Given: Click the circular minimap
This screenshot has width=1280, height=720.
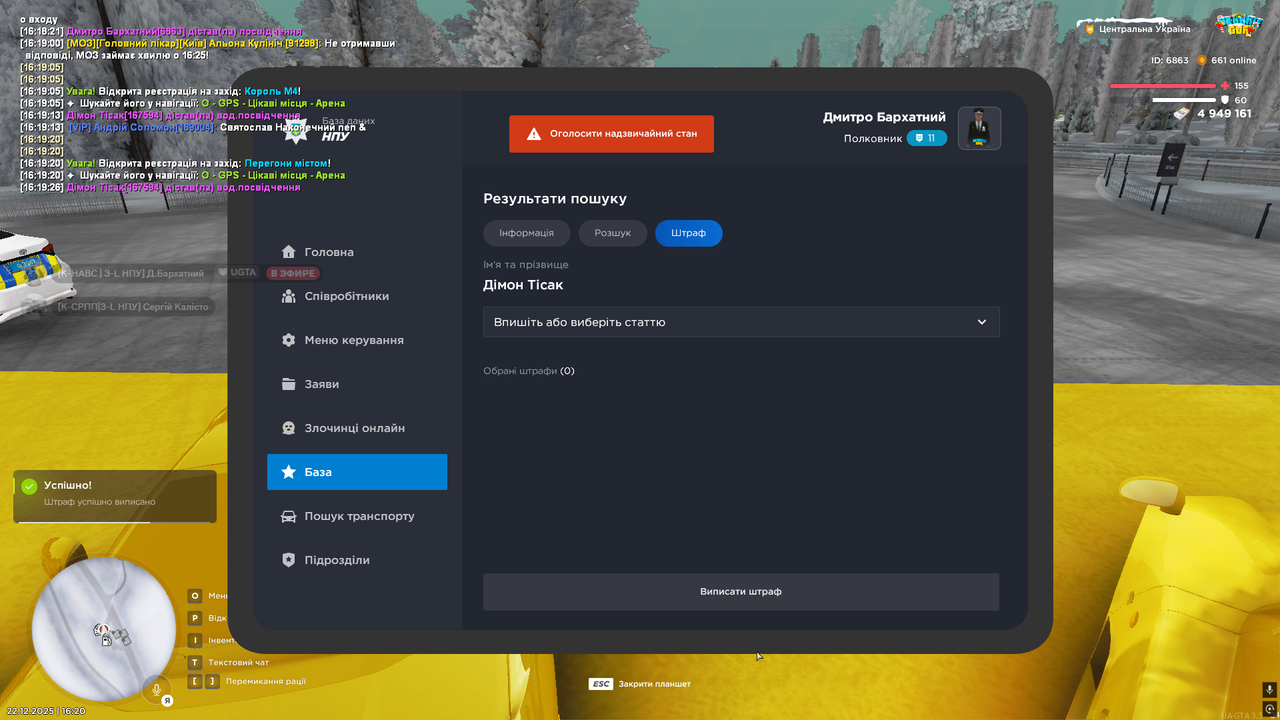Looking at the screenshot, I should tap(104, 628).
